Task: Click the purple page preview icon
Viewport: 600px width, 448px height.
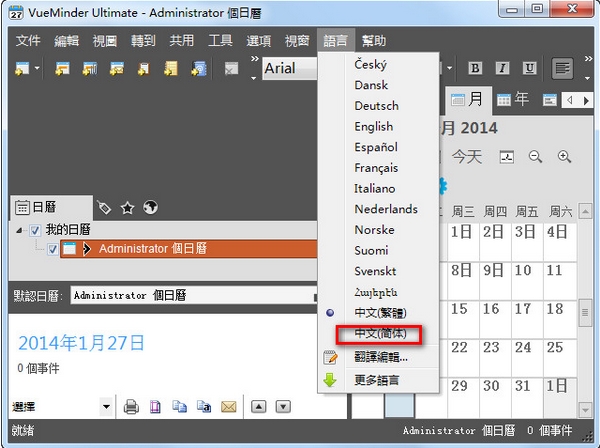Action: click(155, 407)
